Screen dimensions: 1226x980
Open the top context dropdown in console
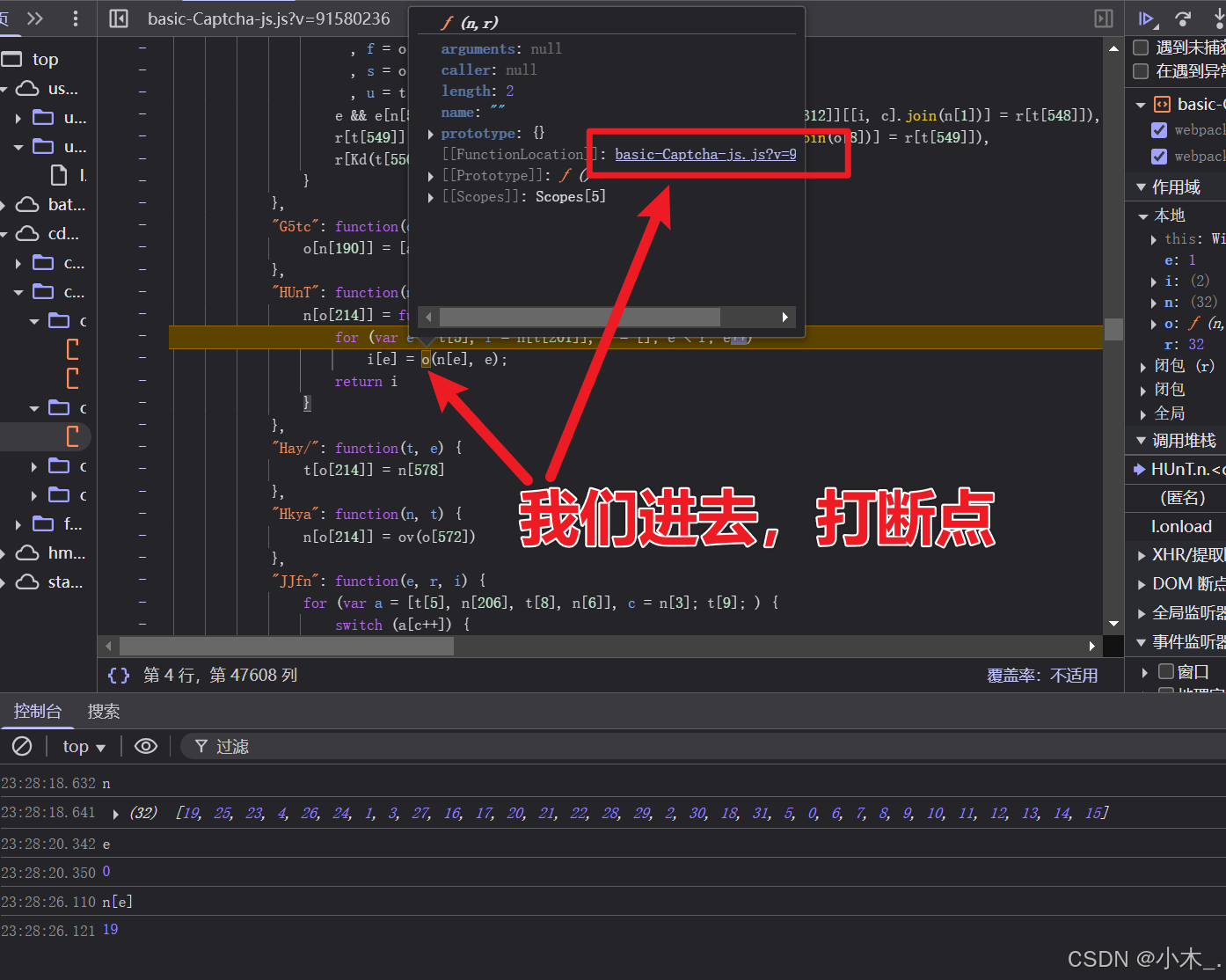pos(84,746)
